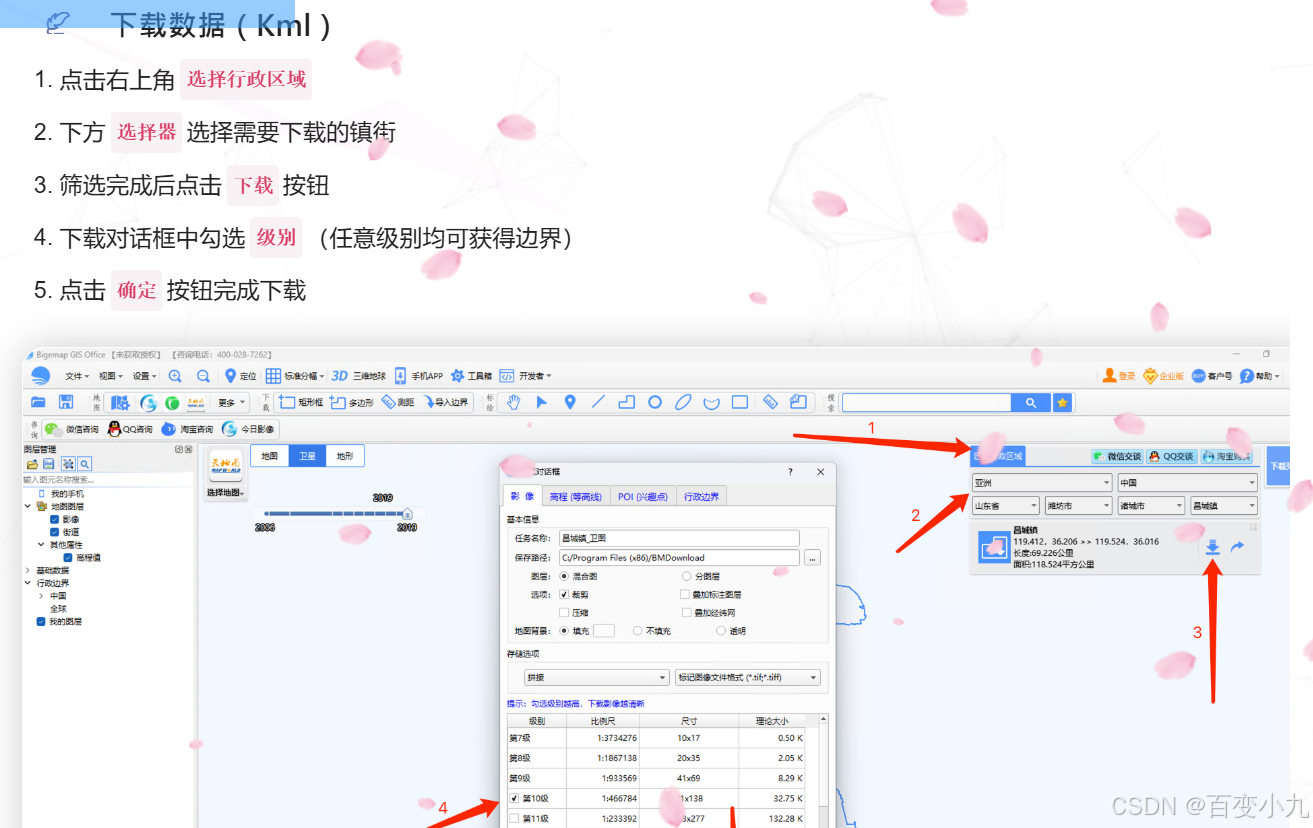Click the zoom out magnifier icon

coord(203,376)
